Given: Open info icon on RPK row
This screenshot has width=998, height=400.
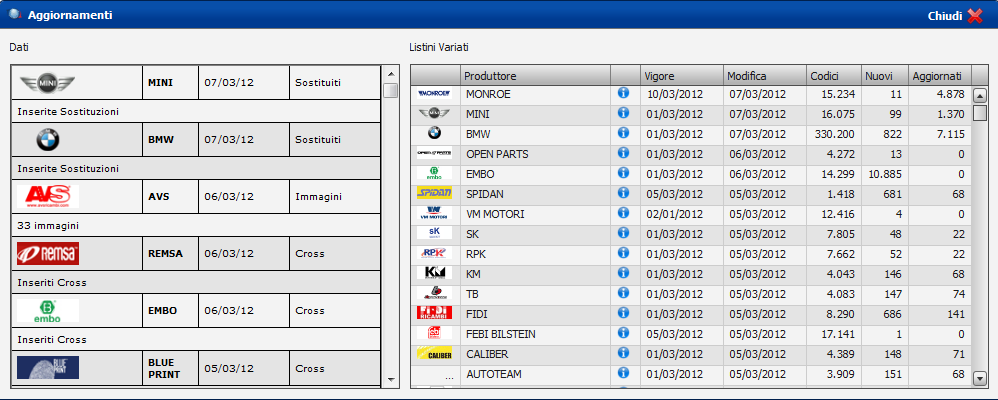Looking at the screenshot, I should 623,253.
